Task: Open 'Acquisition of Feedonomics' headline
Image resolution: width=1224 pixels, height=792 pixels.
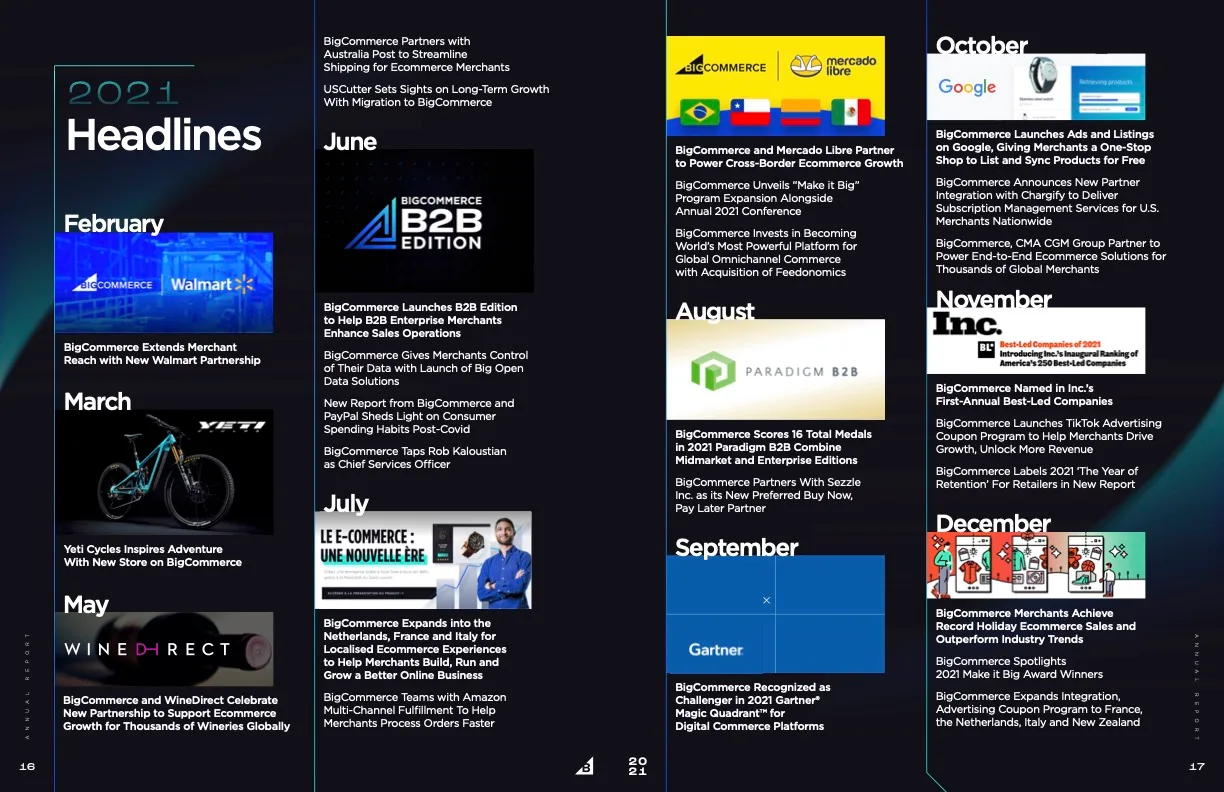Action: [x=766, y=252]
